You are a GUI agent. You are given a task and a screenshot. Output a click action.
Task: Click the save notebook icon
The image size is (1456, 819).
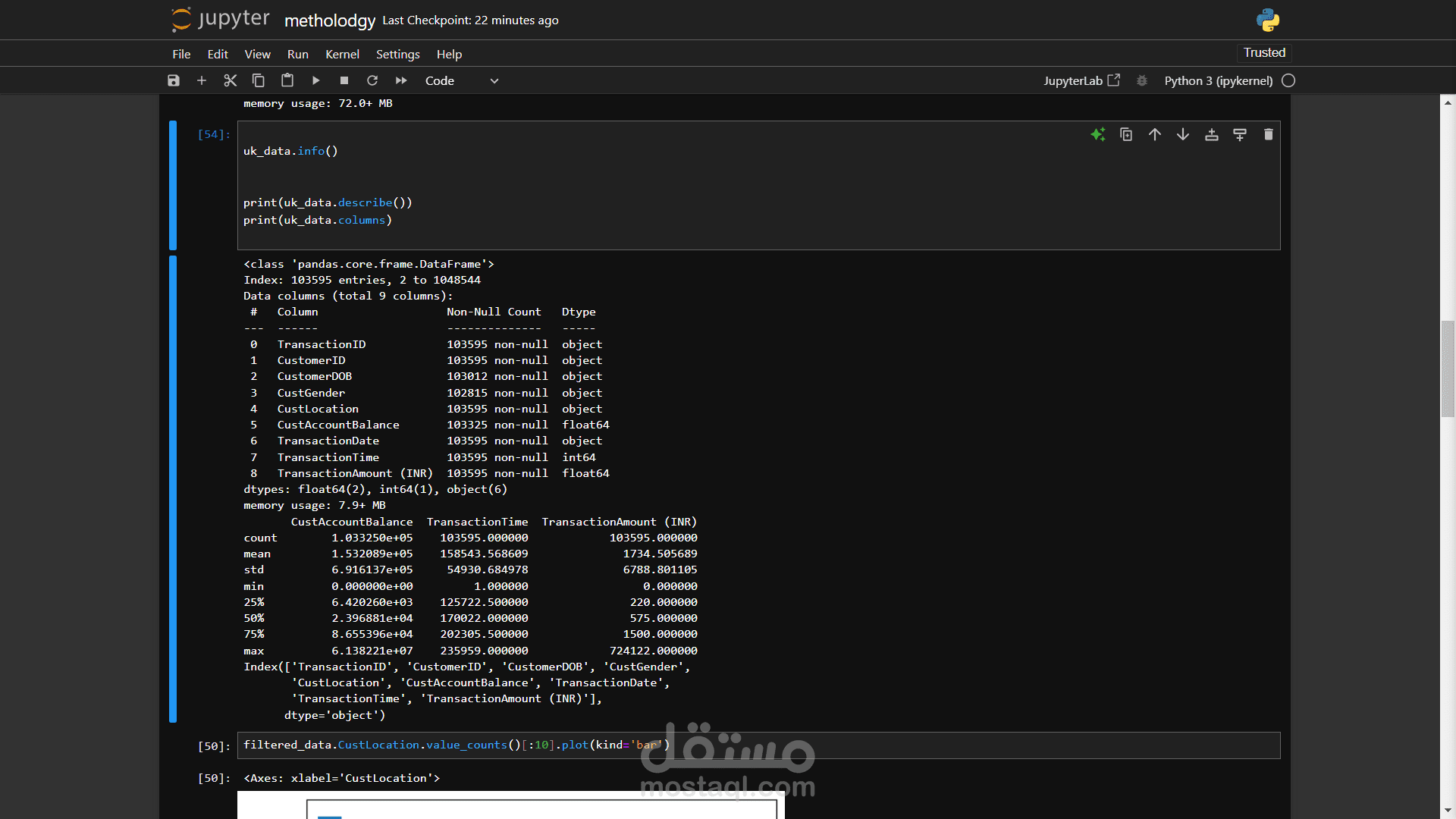(174, 80)
